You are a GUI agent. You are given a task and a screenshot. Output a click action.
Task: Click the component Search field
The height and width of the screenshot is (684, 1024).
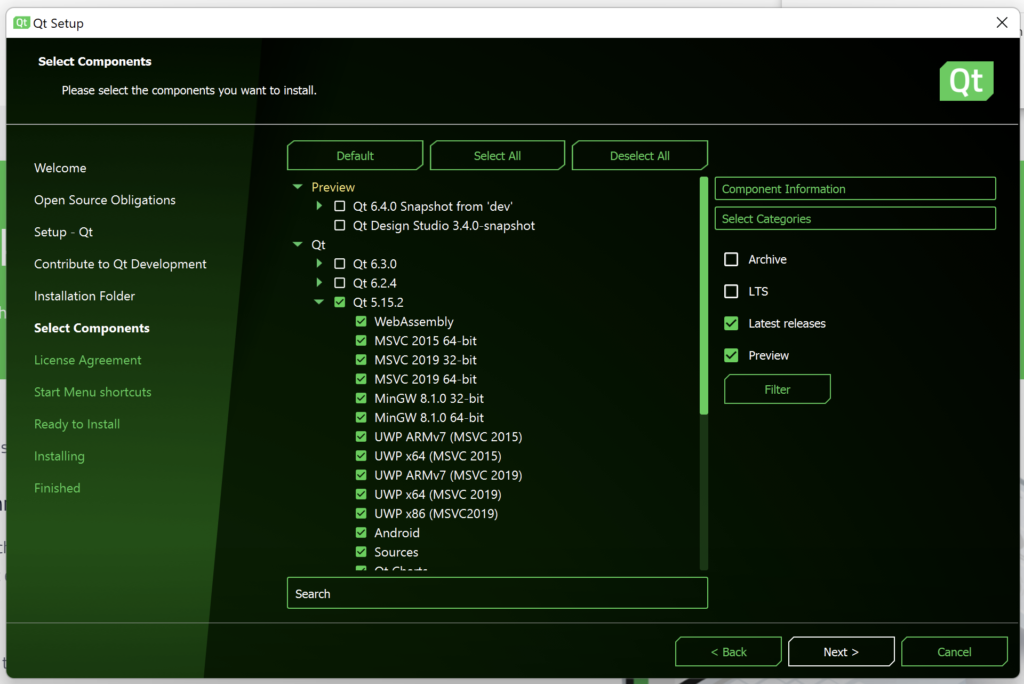point(497,593)
